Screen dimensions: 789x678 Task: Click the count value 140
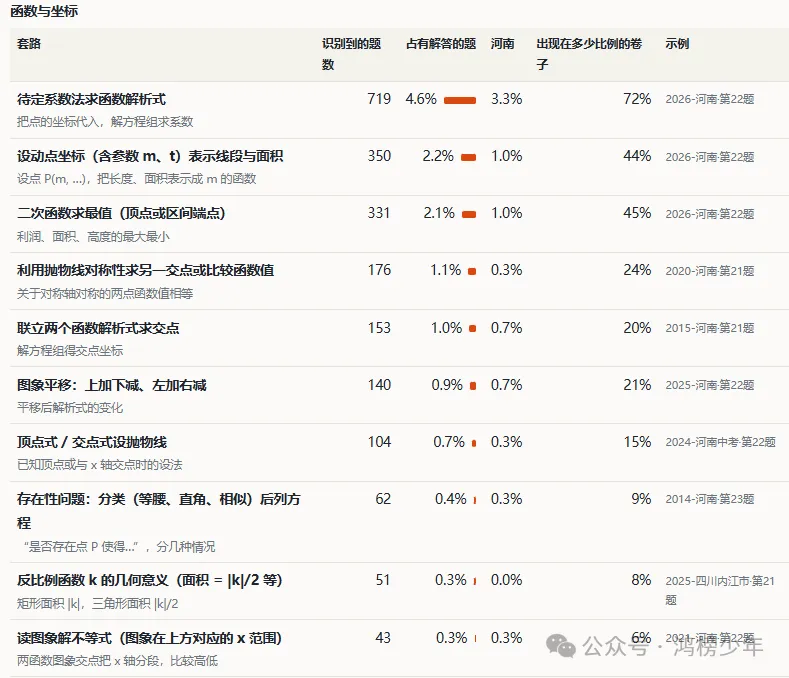click(379, 385)
